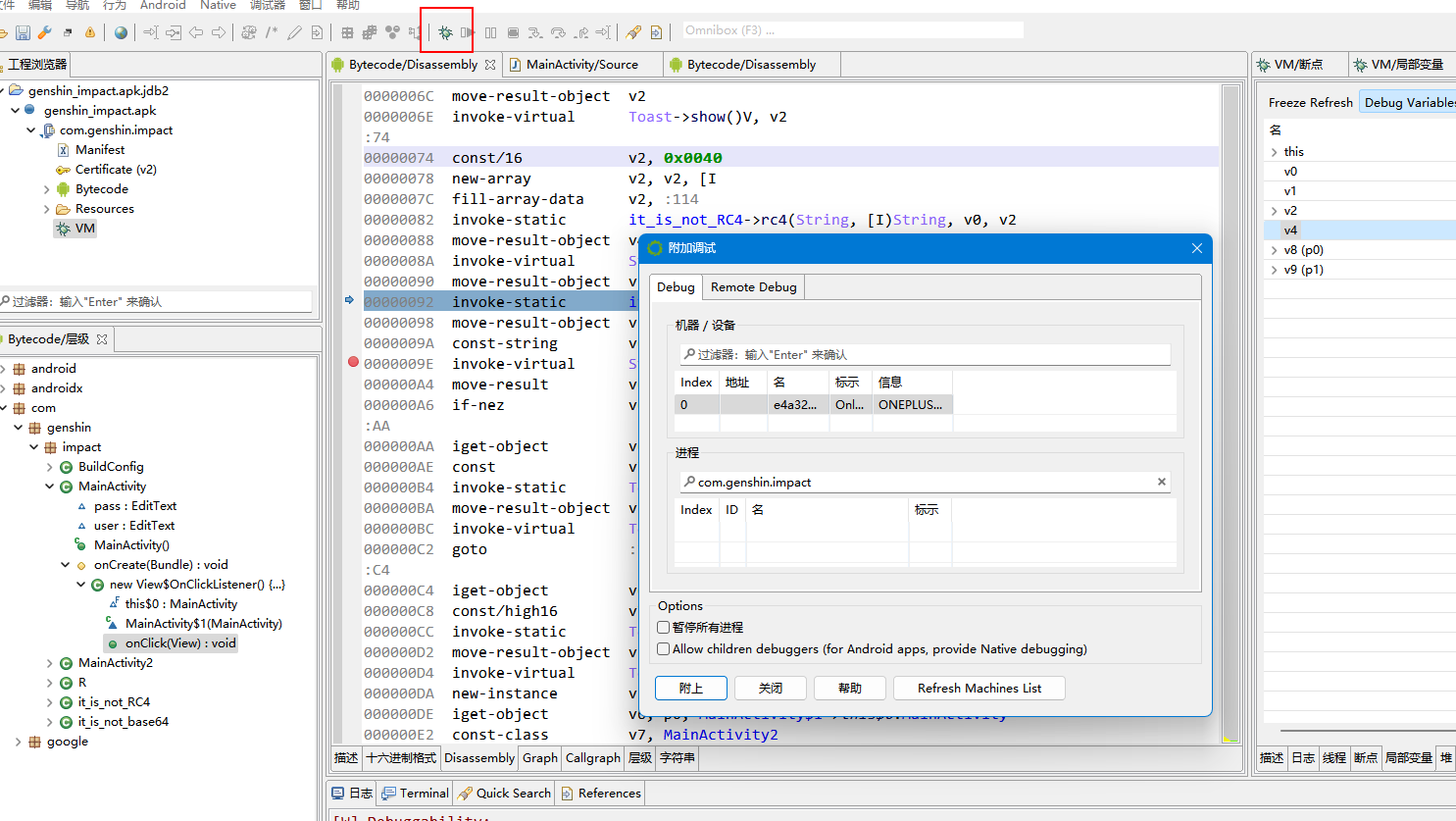Click the step out debugger icon
Screen dimensions: 1456x821
(x=580, y=32)
